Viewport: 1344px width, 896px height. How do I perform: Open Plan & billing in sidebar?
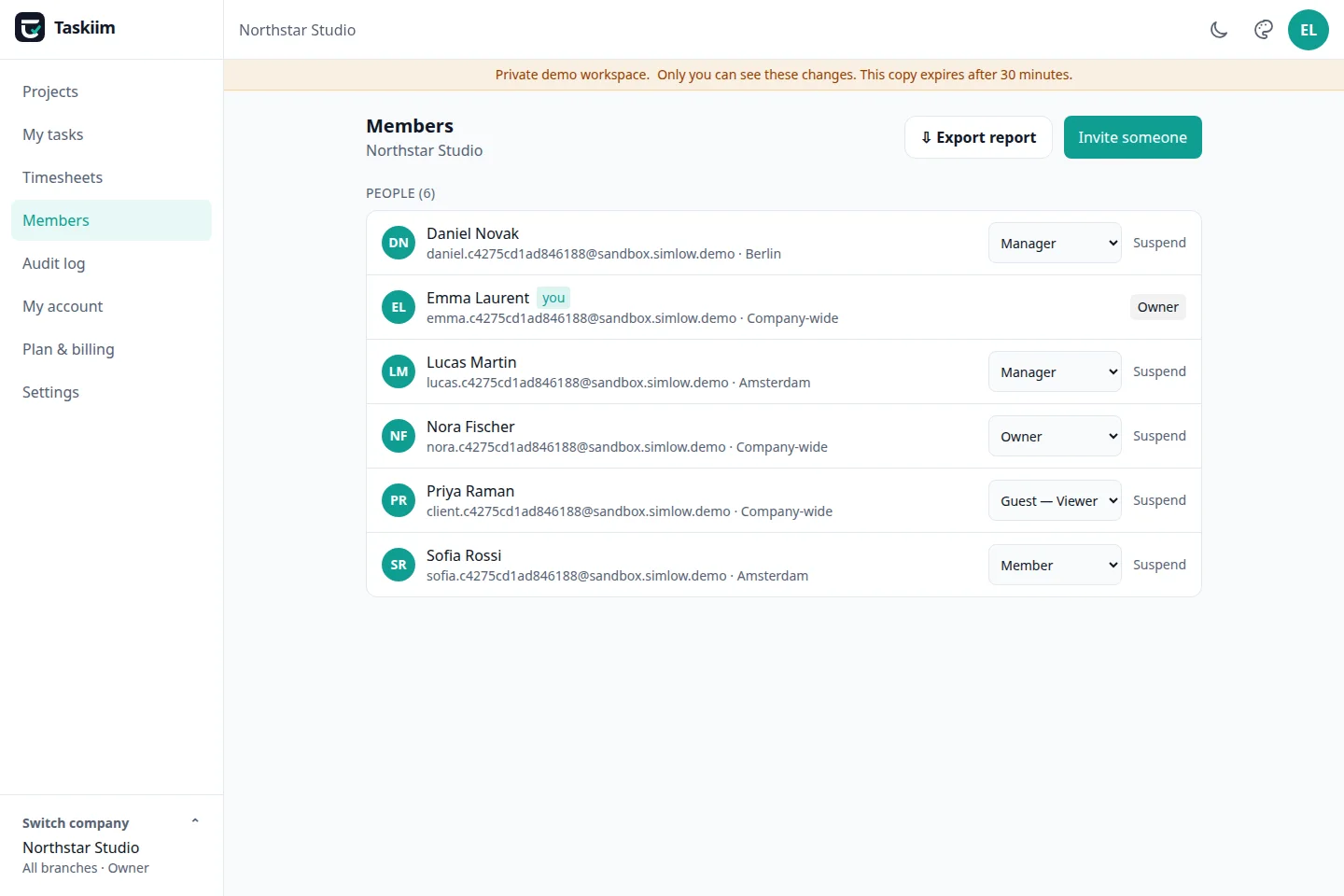point(111,349)
